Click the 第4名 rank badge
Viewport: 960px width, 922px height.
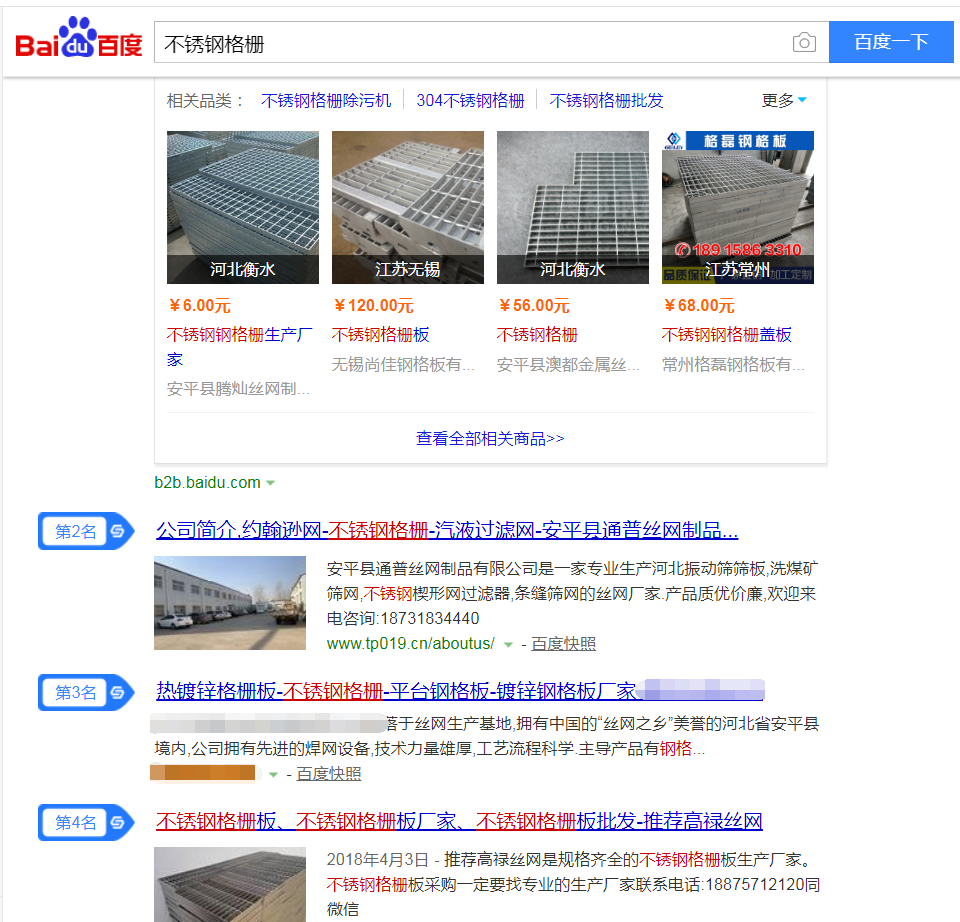(x=85, y=822)
